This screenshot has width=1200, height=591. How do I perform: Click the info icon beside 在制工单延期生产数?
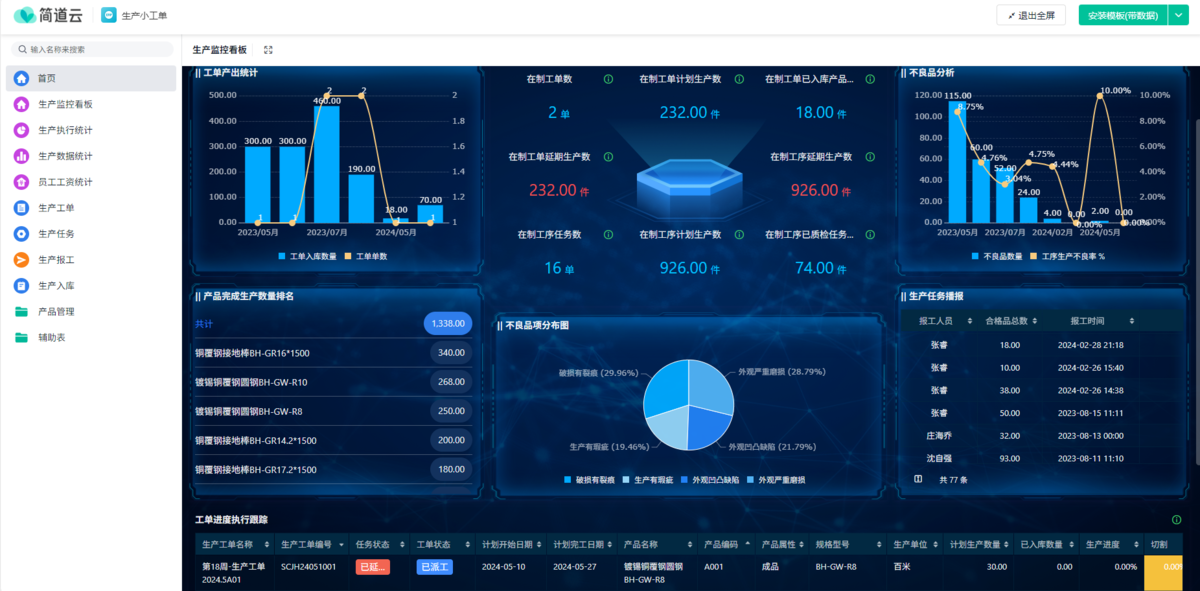click(x=608, y=157)
